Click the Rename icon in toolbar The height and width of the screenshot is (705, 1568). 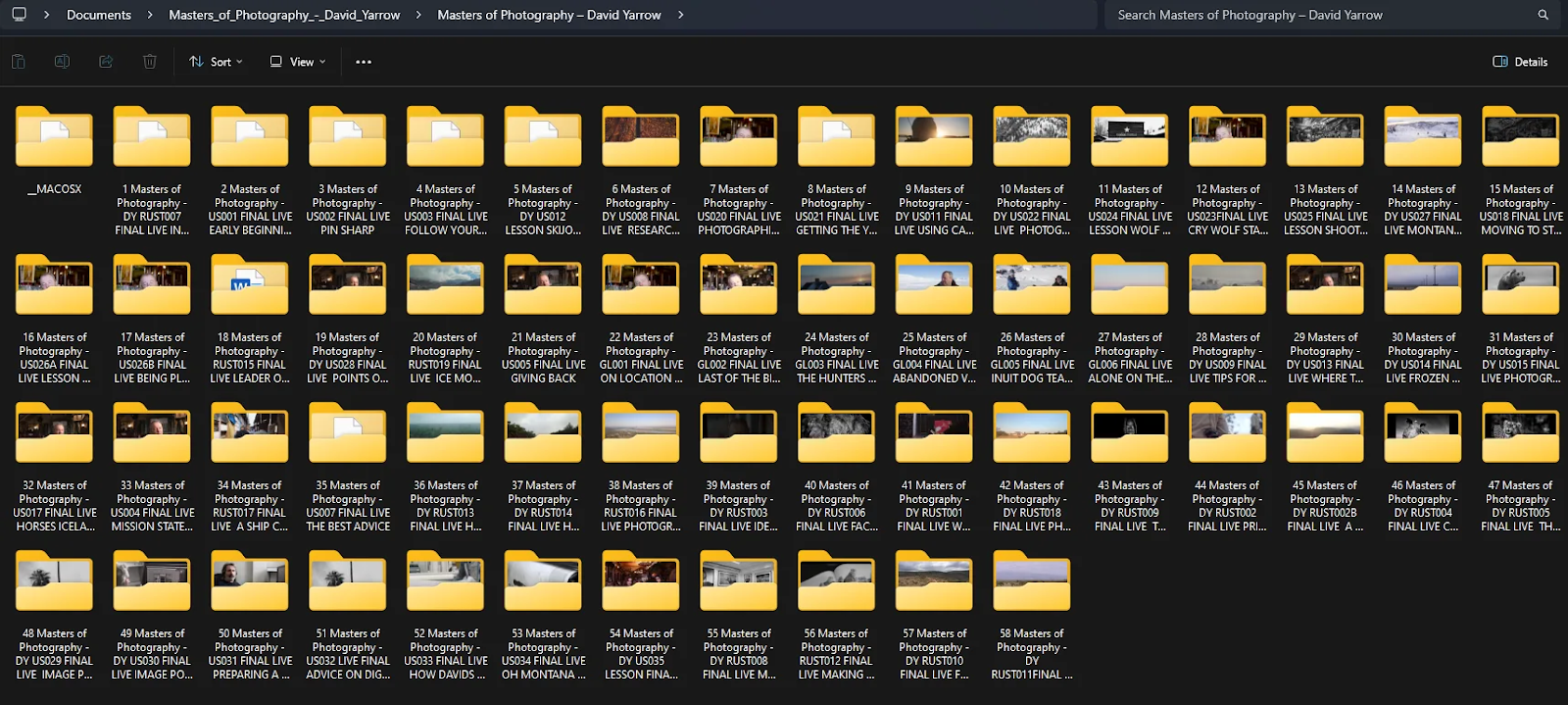pyautogui.click(x=62, y=62)
